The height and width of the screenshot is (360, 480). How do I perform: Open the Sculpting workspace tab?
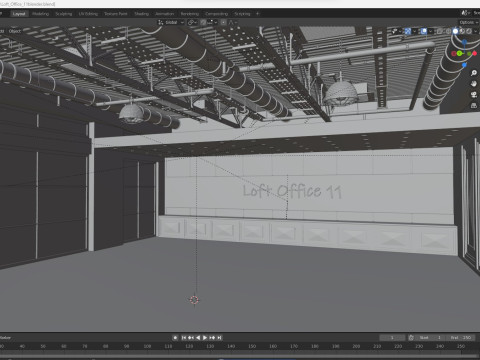(x=64, y=14)
